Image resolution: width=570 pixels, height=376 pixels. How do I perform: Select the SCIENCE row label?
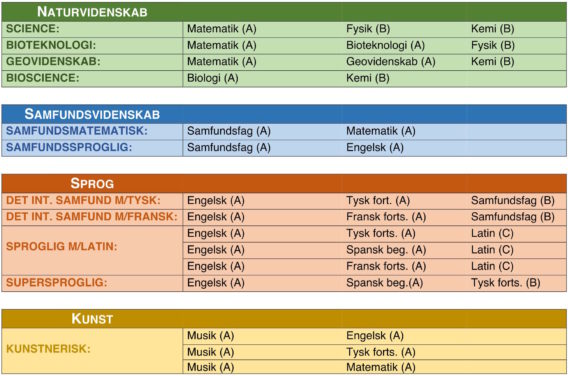[x=33, y=29]
